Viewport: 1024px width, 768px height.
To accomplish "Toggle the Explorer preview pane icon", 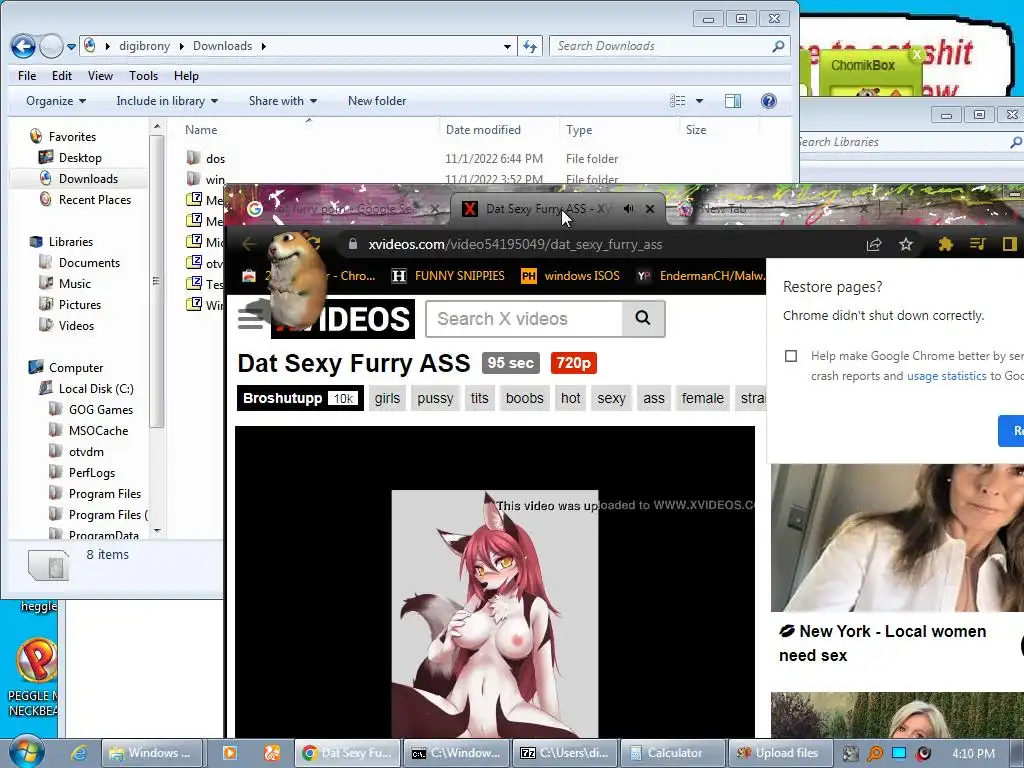I will (733, 101).
